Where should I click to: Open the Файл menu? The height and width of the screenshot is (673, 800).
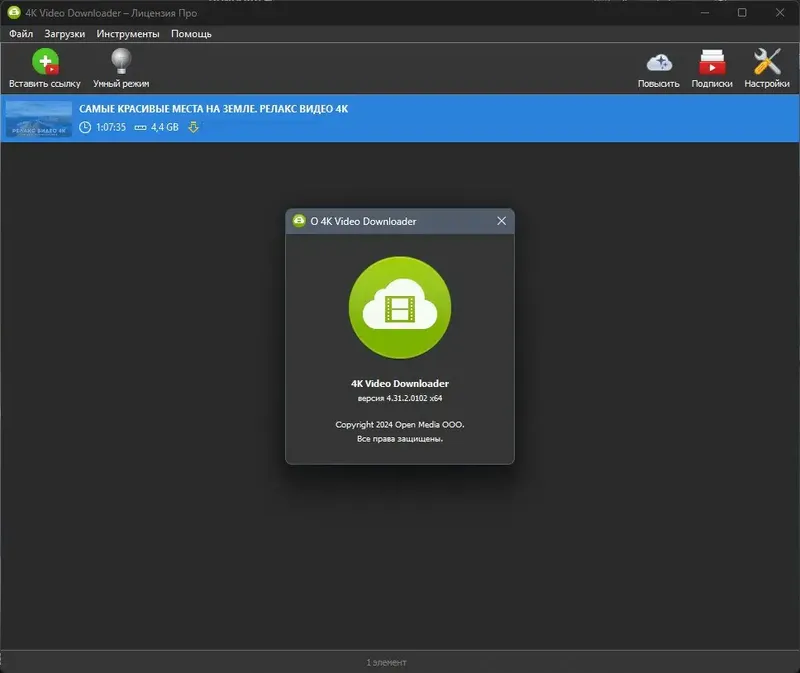pyautogui.click(x=21, y=34)
